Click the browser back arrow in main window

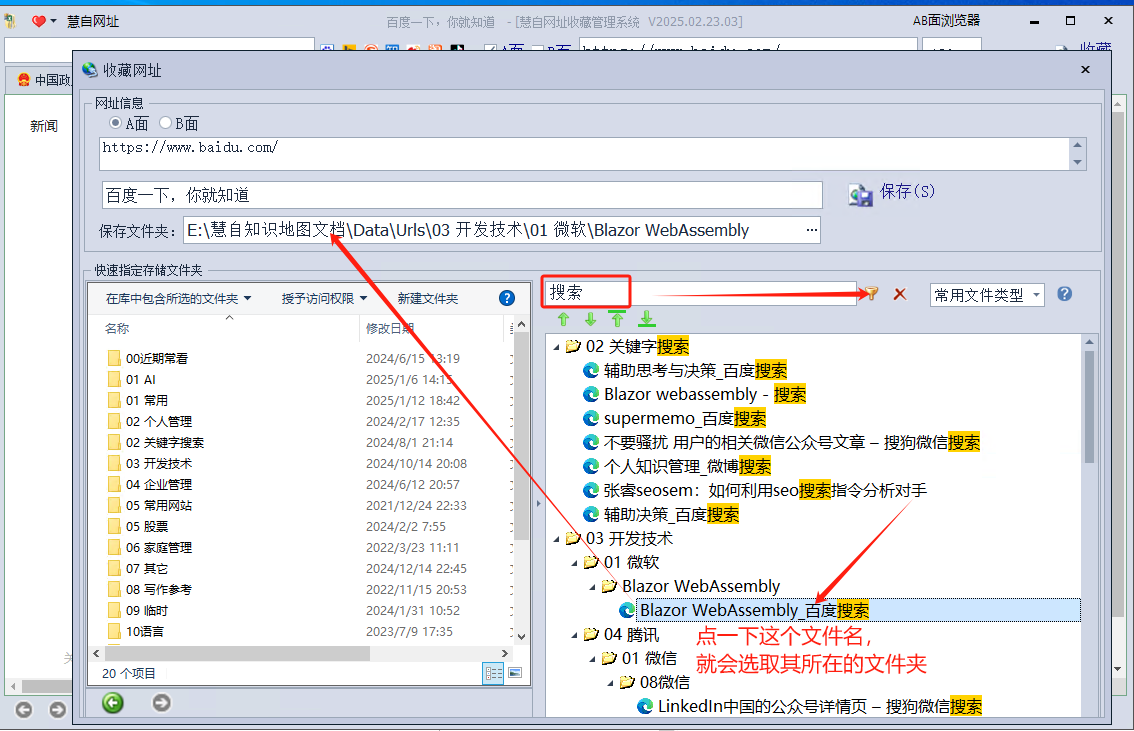pos(24,710)
